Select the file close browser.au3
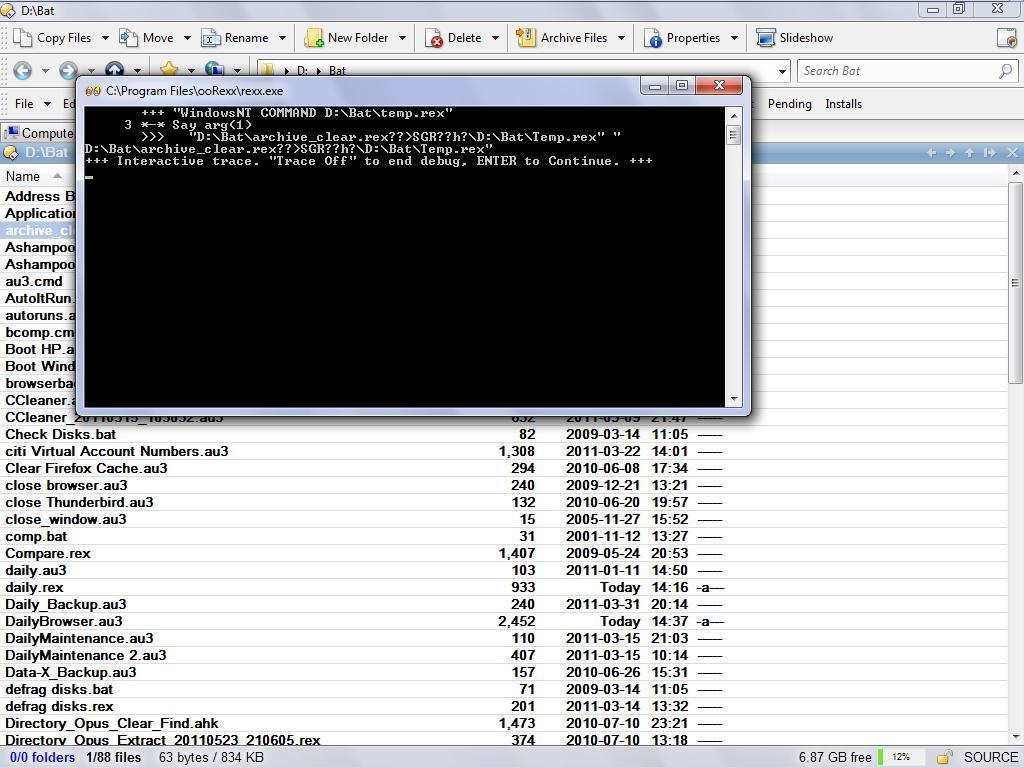Screen dimensions: 1024x768 (66, 485)
